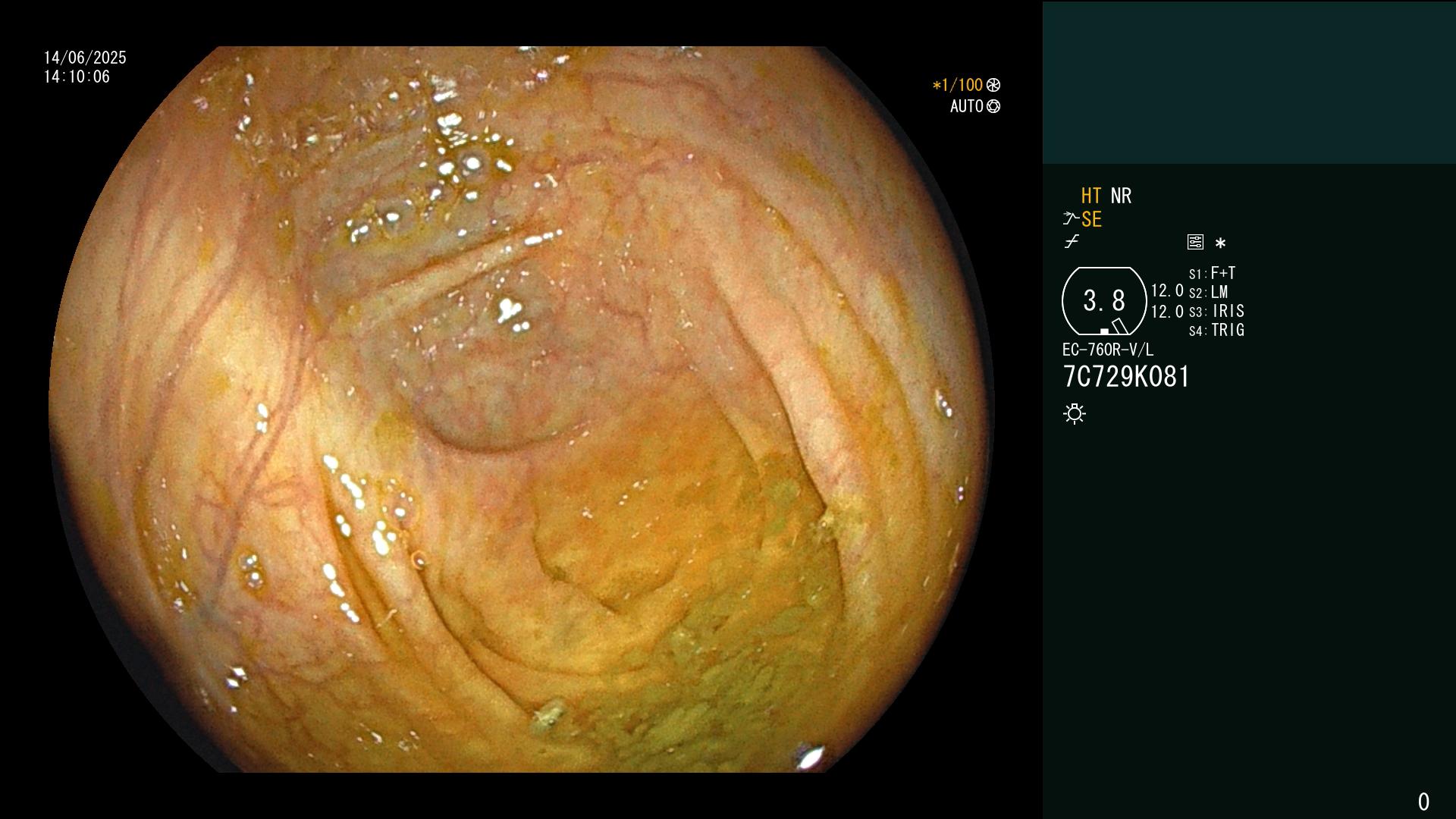Click the asterisk indicator beside the settings icon
1456x819 pixels.
pos(1220,243)
